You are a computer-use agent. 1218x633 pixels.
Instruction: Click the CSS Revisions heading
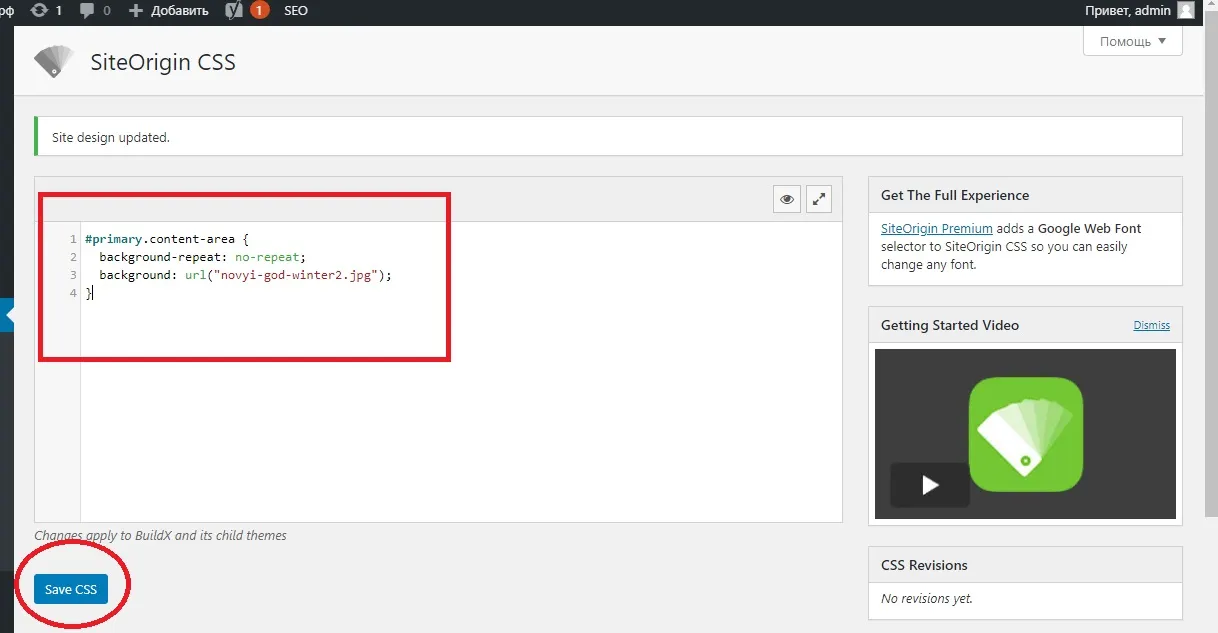pos(924,565)
